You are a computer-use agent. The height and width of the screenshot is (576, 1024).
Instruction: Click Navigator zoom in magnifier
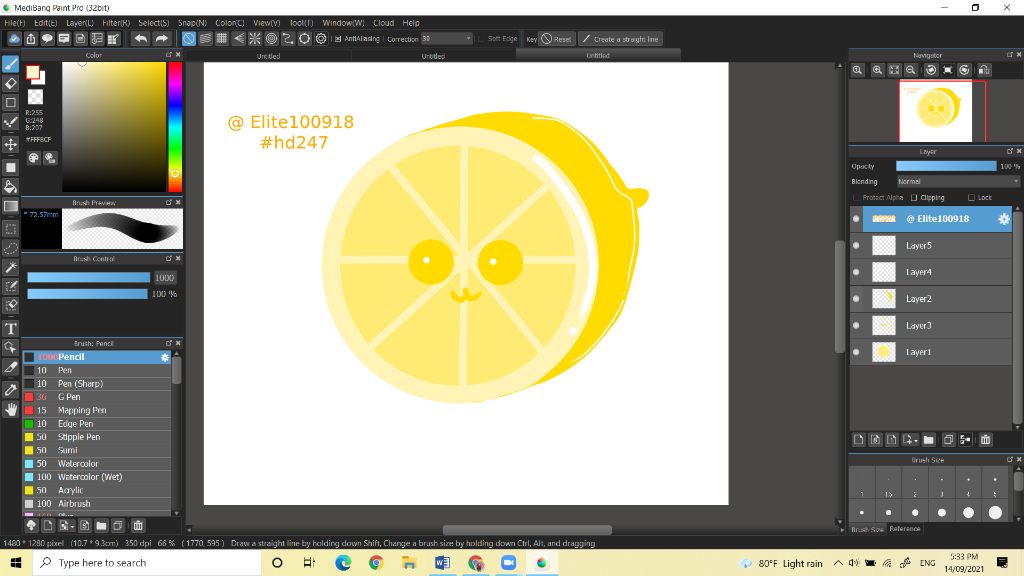click(877, 70)
